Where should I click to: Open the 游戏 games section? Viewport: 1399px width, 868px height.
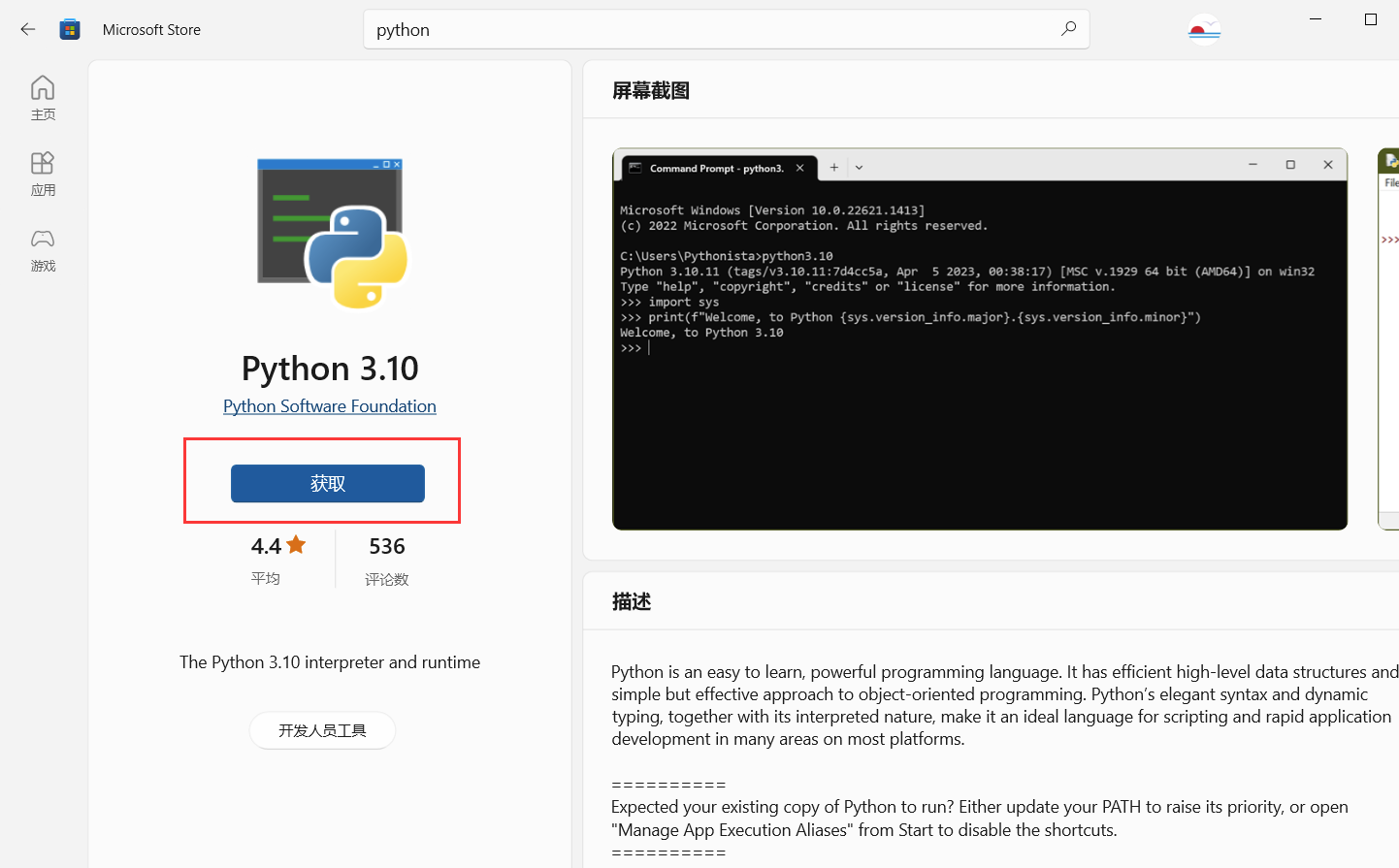[43, 249]
